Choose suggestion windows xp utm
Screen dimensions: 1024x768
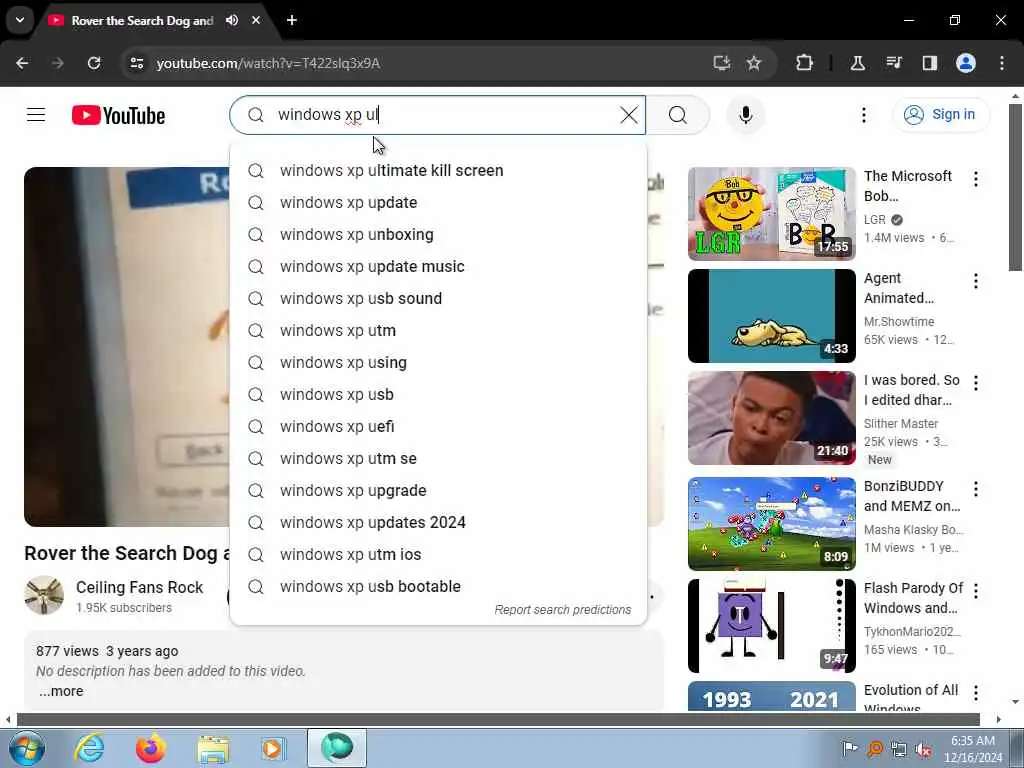click(x=438, y=330)
